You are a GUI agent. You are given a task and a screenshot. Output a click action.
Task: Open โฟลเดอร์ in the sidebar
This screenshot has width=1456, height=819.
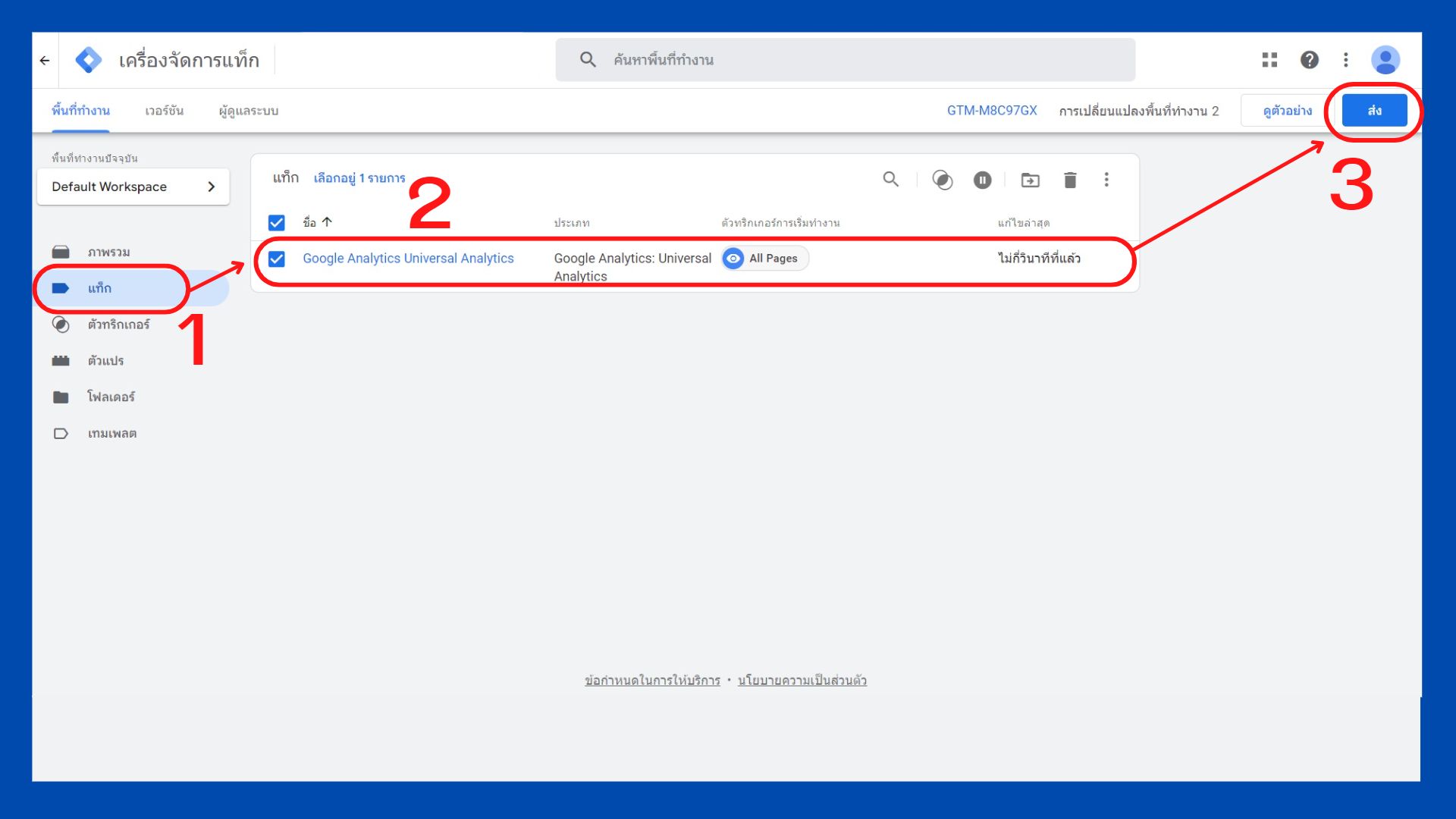click(x=111, y=397)
